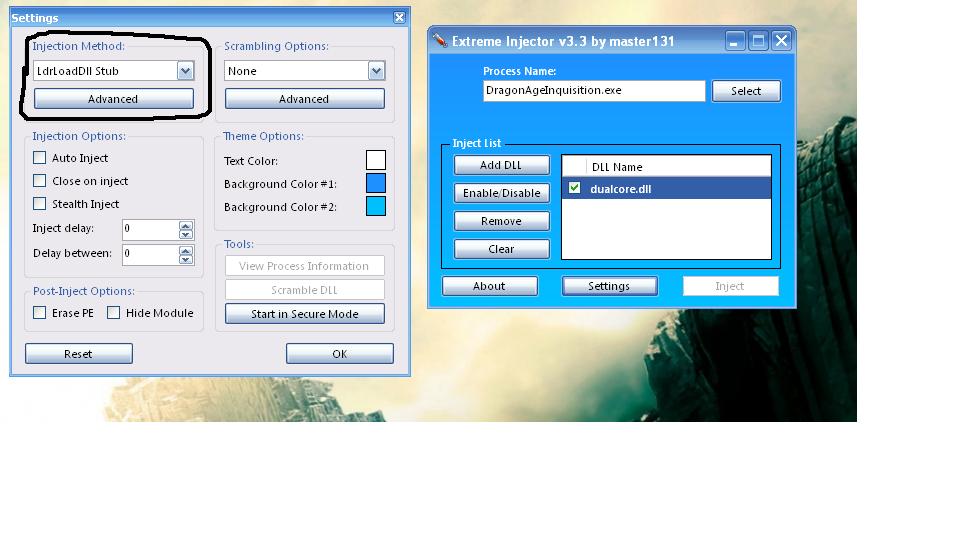Viewport: 960px width, 540px height.
Task: Open the Scrambling Options dropdown arrow
Action: [377, 71]
